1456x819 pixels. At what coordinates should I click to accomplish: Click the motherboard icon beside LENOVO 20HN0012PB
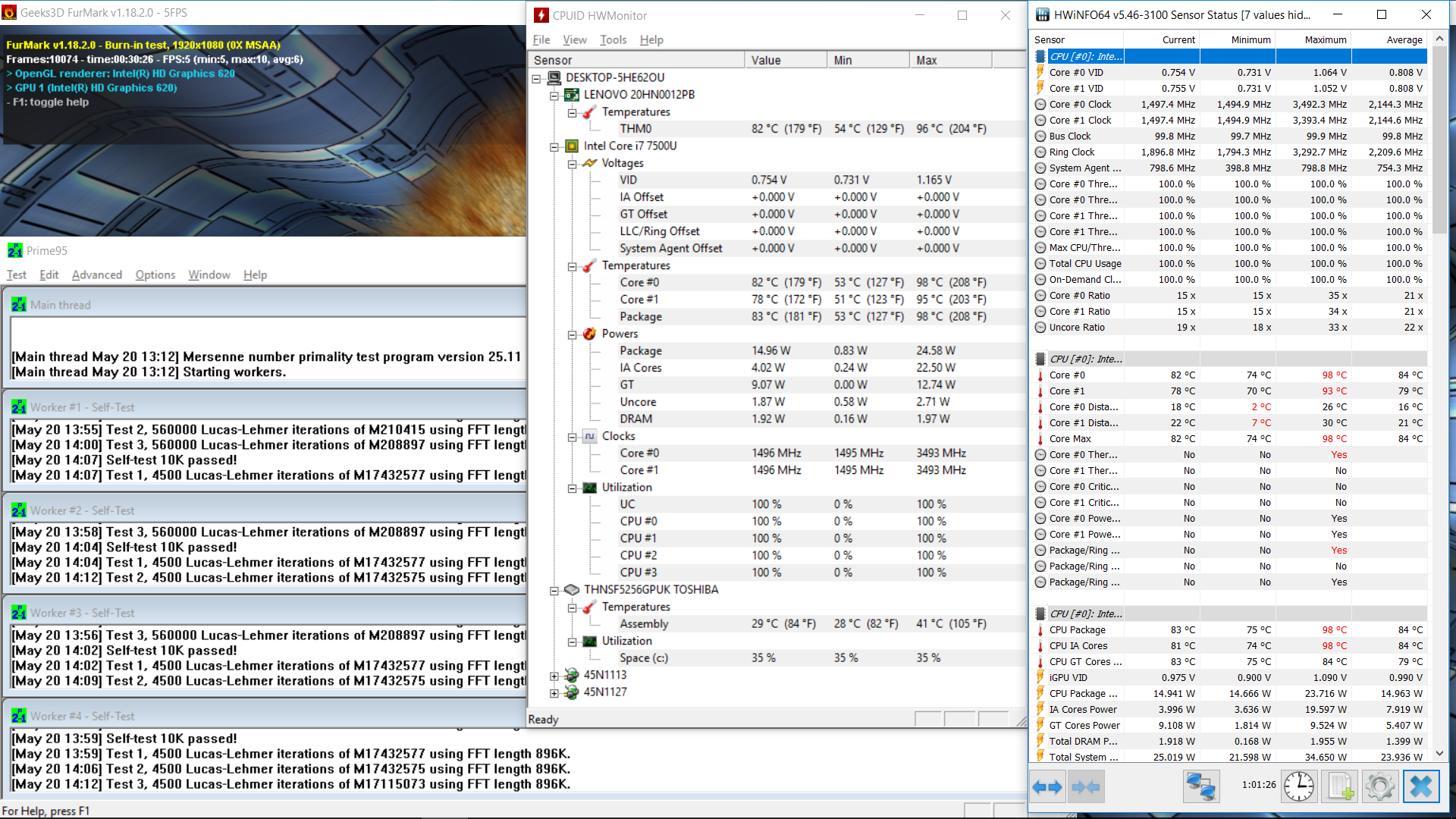click(x=573, y=95)
